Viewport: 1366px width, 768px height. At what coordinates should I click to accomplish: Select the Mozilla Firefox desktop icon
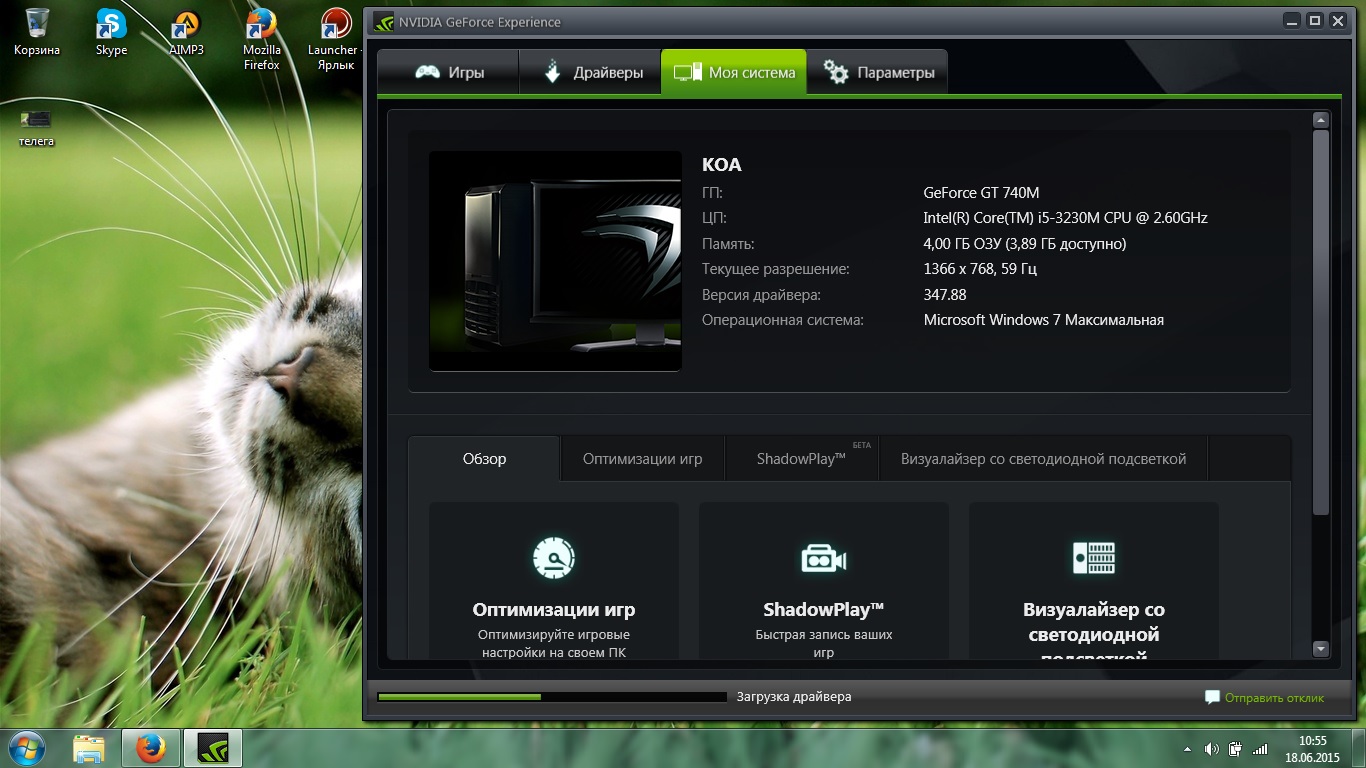tap(261, 39)
